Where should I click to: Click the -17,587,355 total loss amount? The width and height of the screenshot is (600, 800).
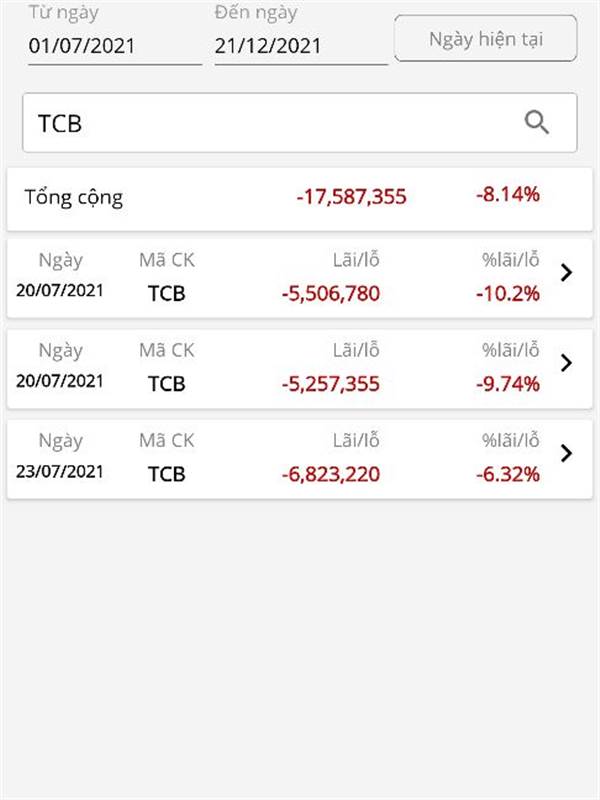click(352, 196)
